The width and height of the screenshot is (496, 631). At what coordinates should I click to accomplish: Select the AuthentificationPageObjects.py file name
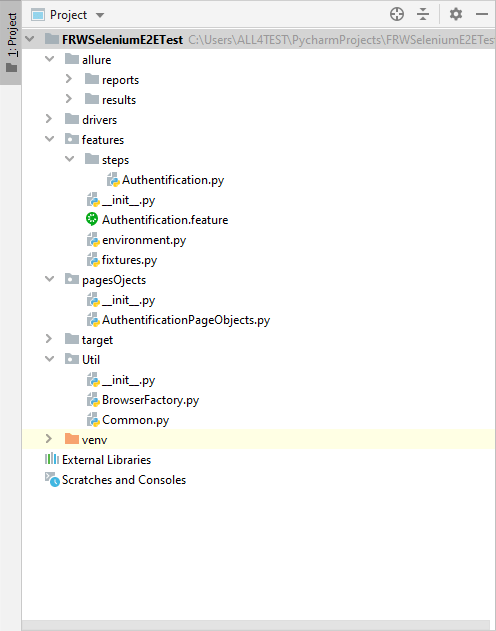[186, 320]
